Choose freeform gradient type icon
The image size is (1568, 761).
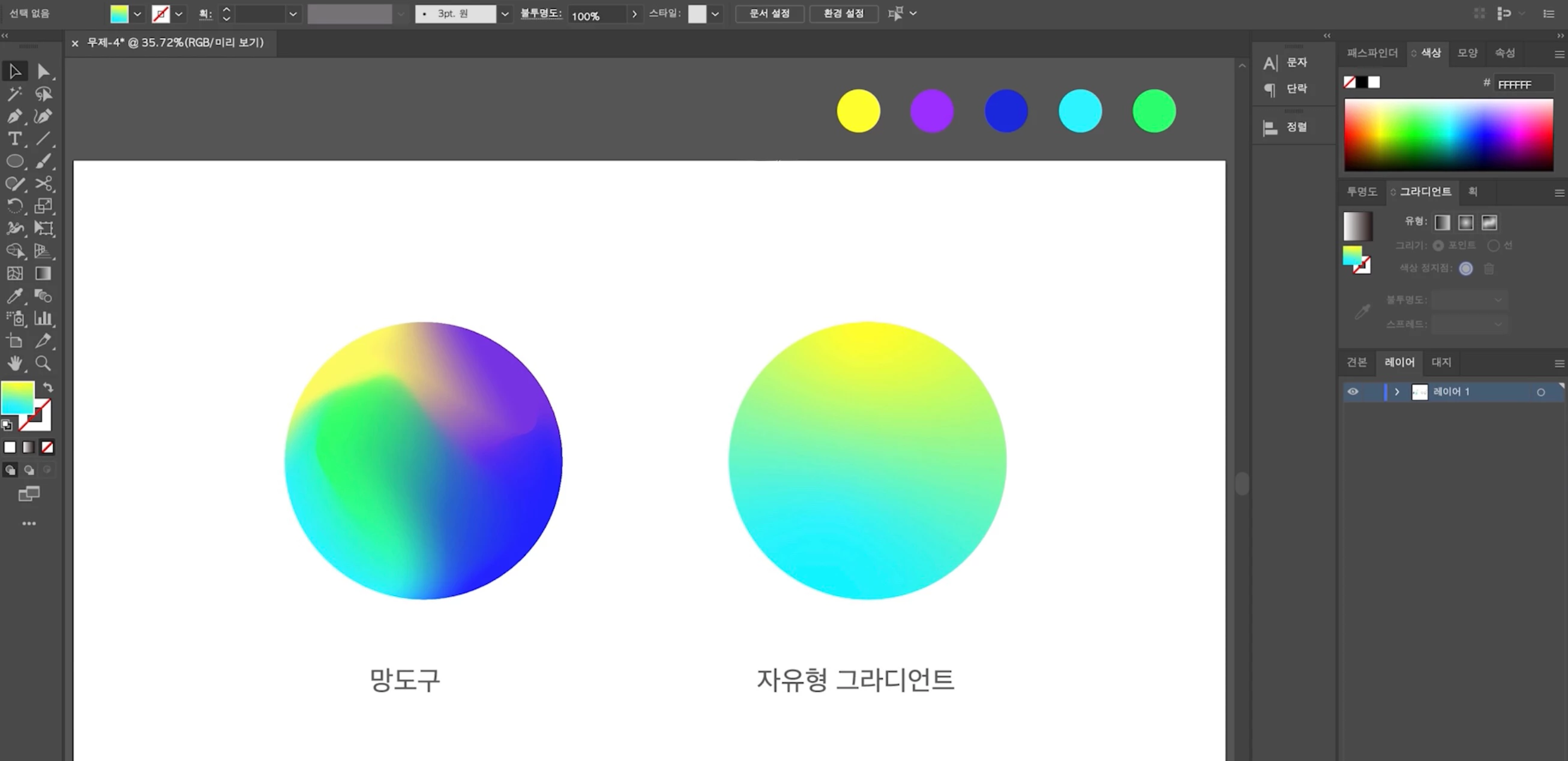[x=1489, y=222]
